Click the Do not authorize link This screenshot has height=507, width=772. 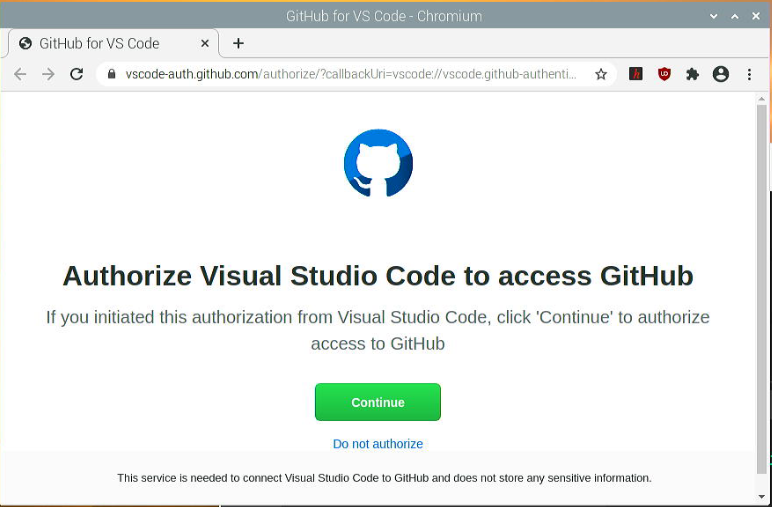378,444
